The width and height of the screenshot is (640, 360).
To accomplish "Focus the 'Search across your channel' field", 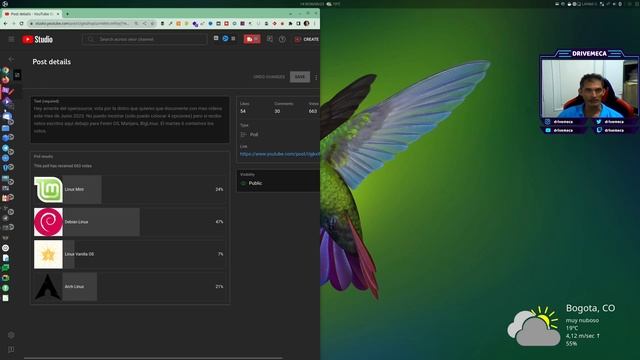I will (144, 39).
